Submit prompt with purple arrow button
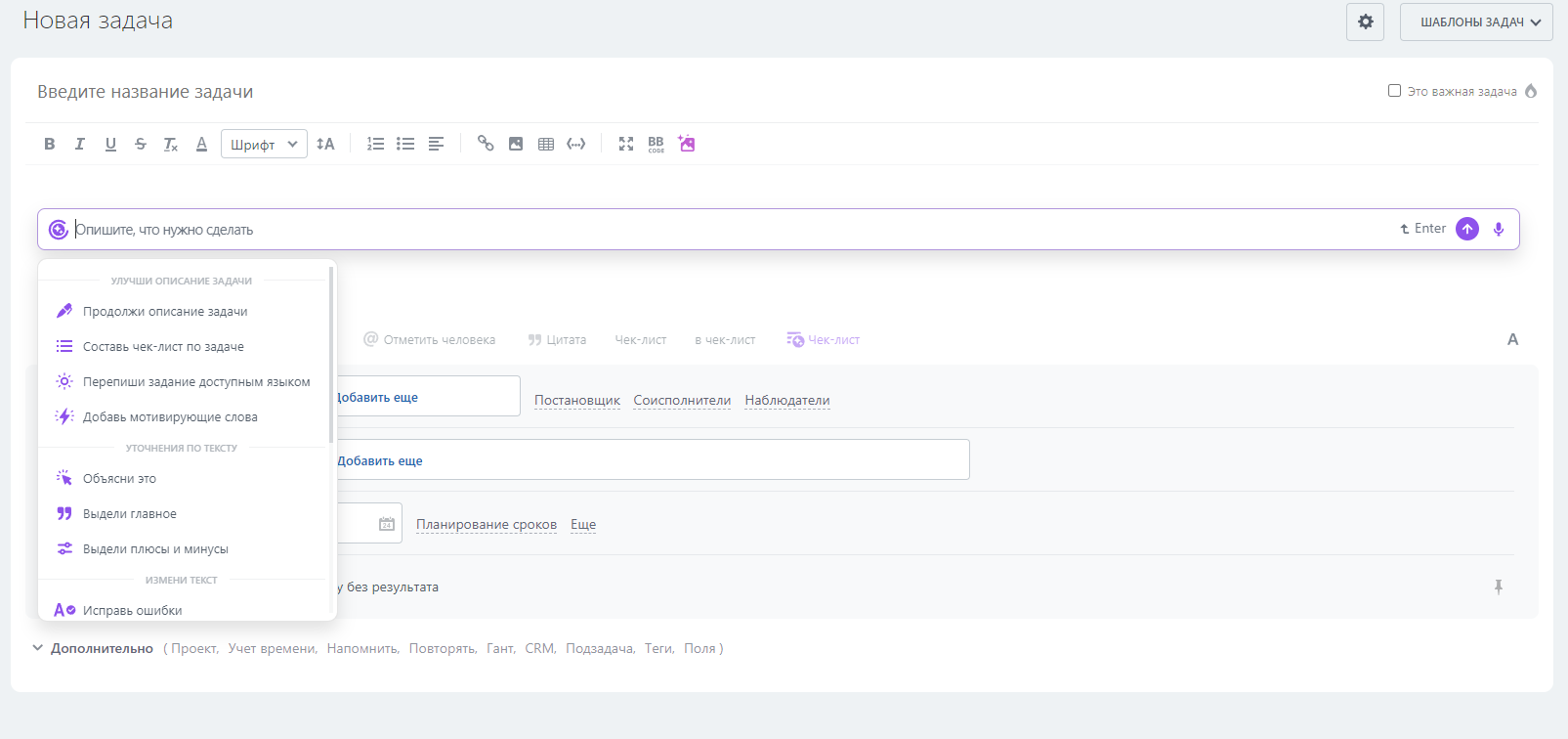1568x739 pixels. point(1467,229)
